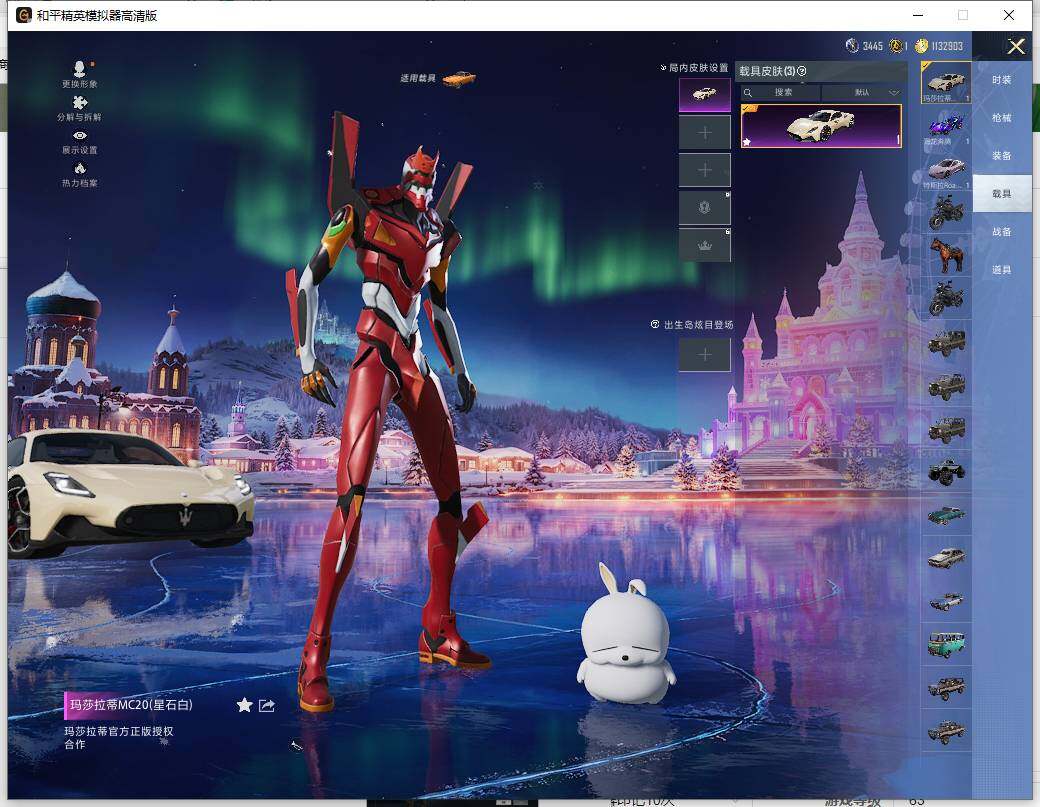
Task: Switch to the 时装 tab
Action: [1002, 80]
